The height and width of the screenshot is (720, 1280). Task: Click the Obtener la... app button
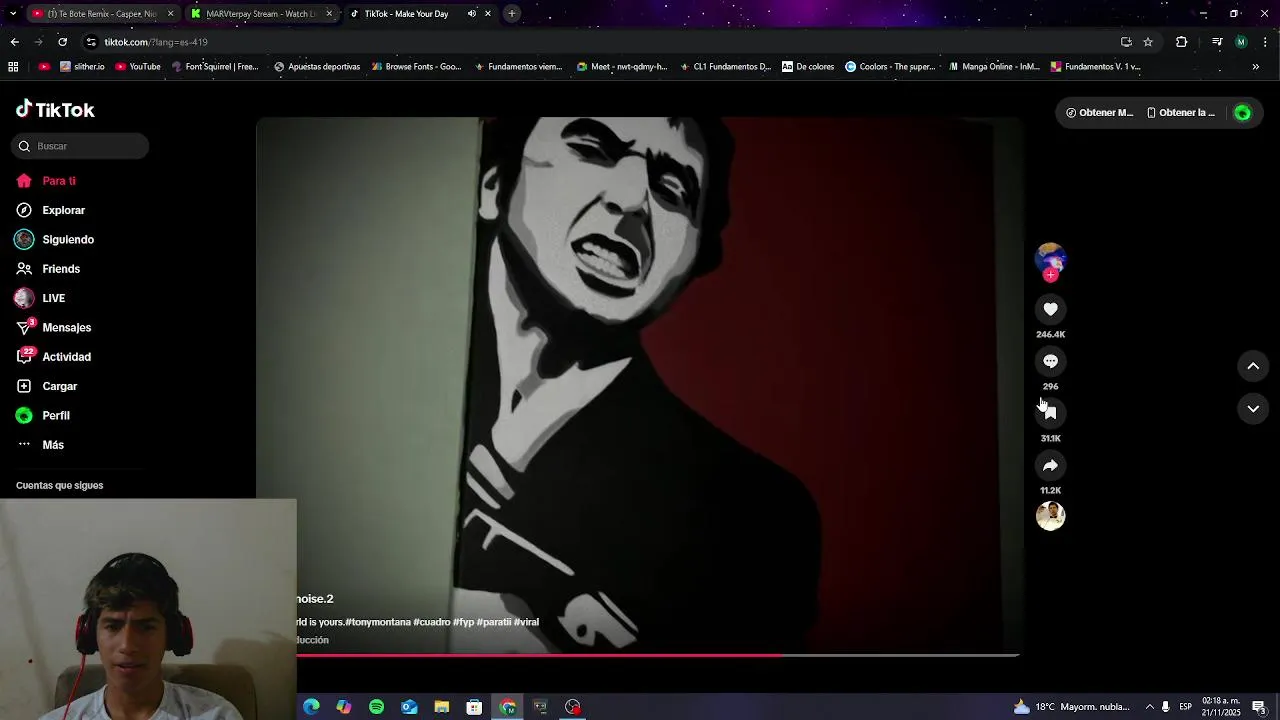pyautogui.click(x=1181, y=113)
